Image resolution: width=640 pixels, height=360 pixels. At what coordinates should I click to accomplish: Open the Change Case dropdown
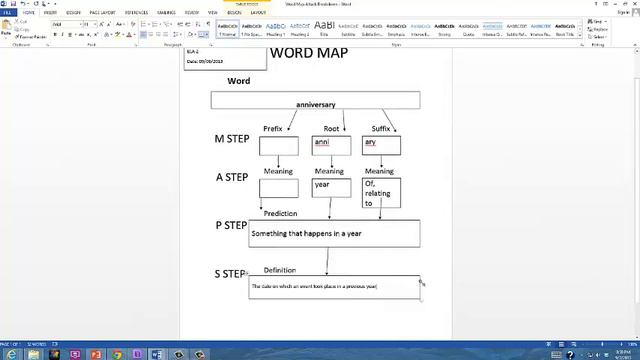120,24
